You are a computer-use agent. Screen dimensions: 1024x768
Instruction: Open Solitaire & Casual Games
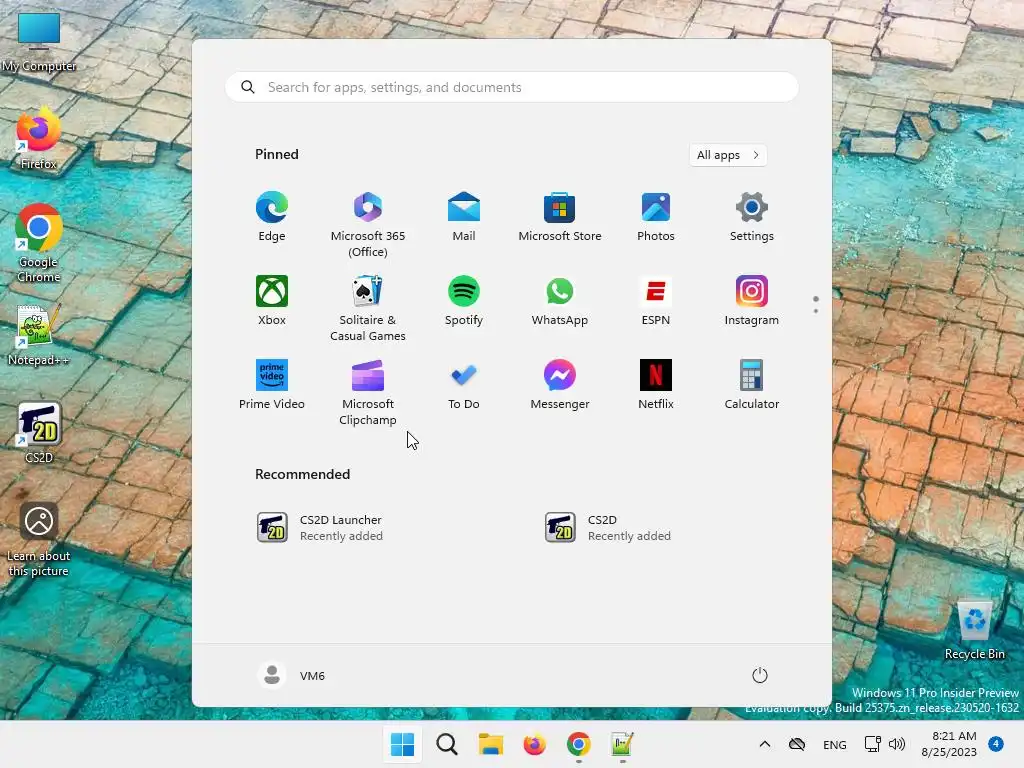(368, 309)
